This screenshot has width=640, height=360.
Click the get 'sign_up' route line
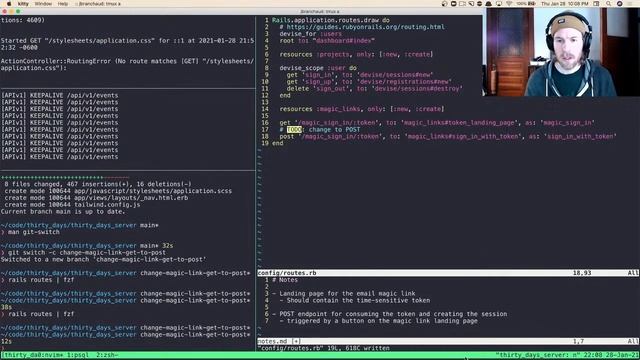(x=369, y=82)
